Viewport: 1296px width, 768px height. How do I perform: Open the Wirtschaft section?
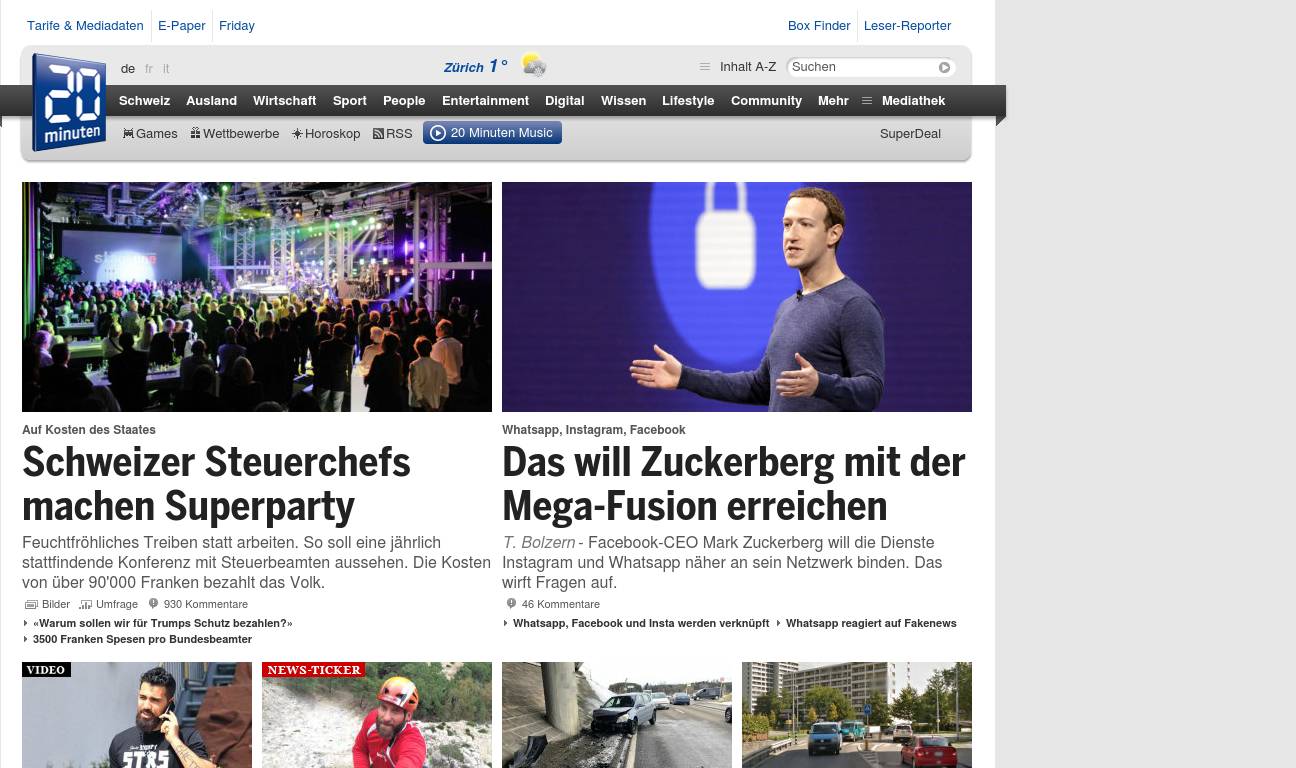coord(284,100)
